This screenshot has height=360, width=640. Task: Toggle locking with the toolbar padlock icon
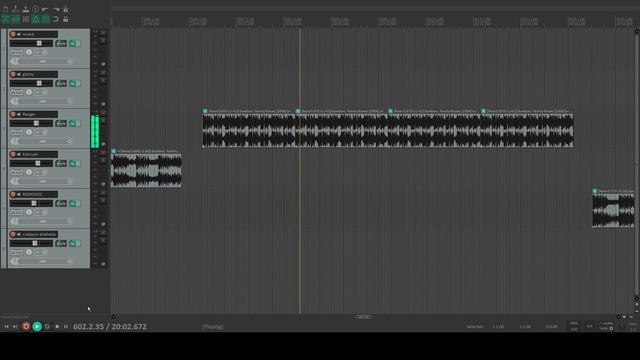click(x=66, y=19)
